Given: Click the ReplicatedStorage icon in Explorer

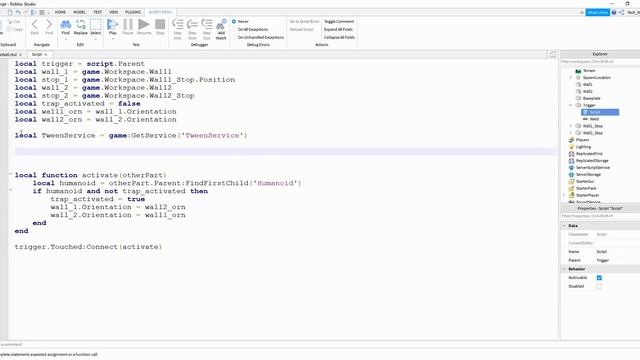Looking at the screenshot, I should [x=571, y=161].
